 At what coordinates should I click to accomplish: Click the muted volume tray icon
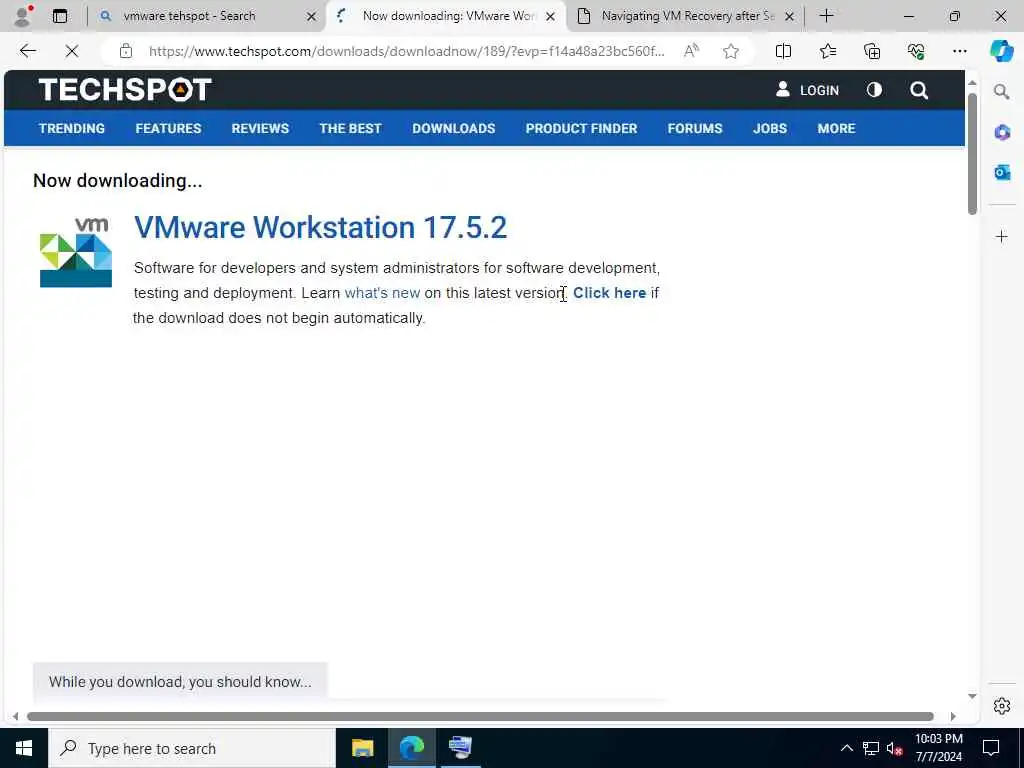[x=895, y=748]
